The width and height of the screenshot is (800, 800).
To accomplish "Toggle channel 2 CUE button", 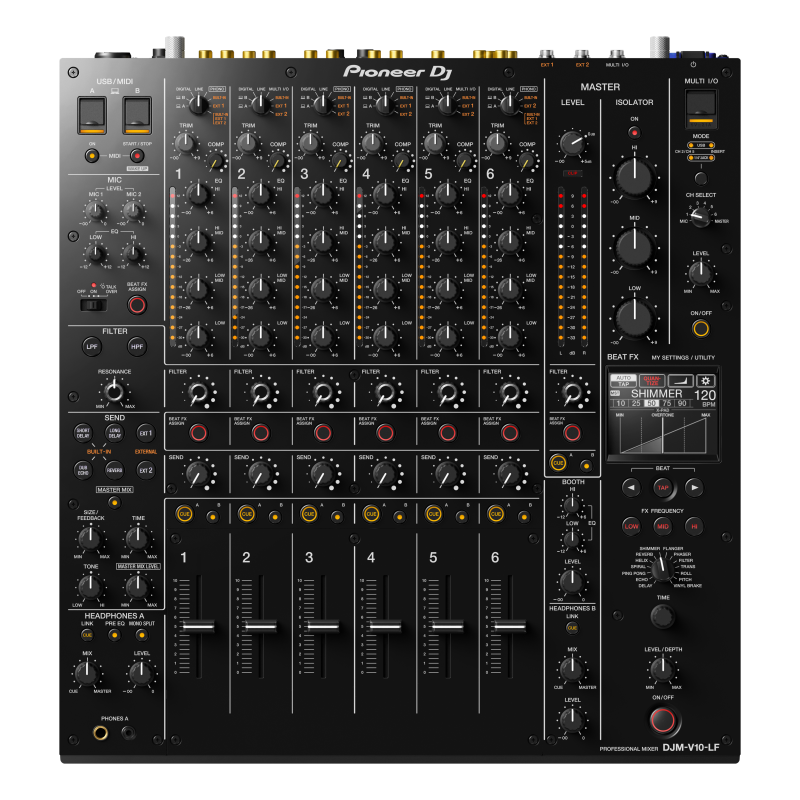I will pos(247,514).
